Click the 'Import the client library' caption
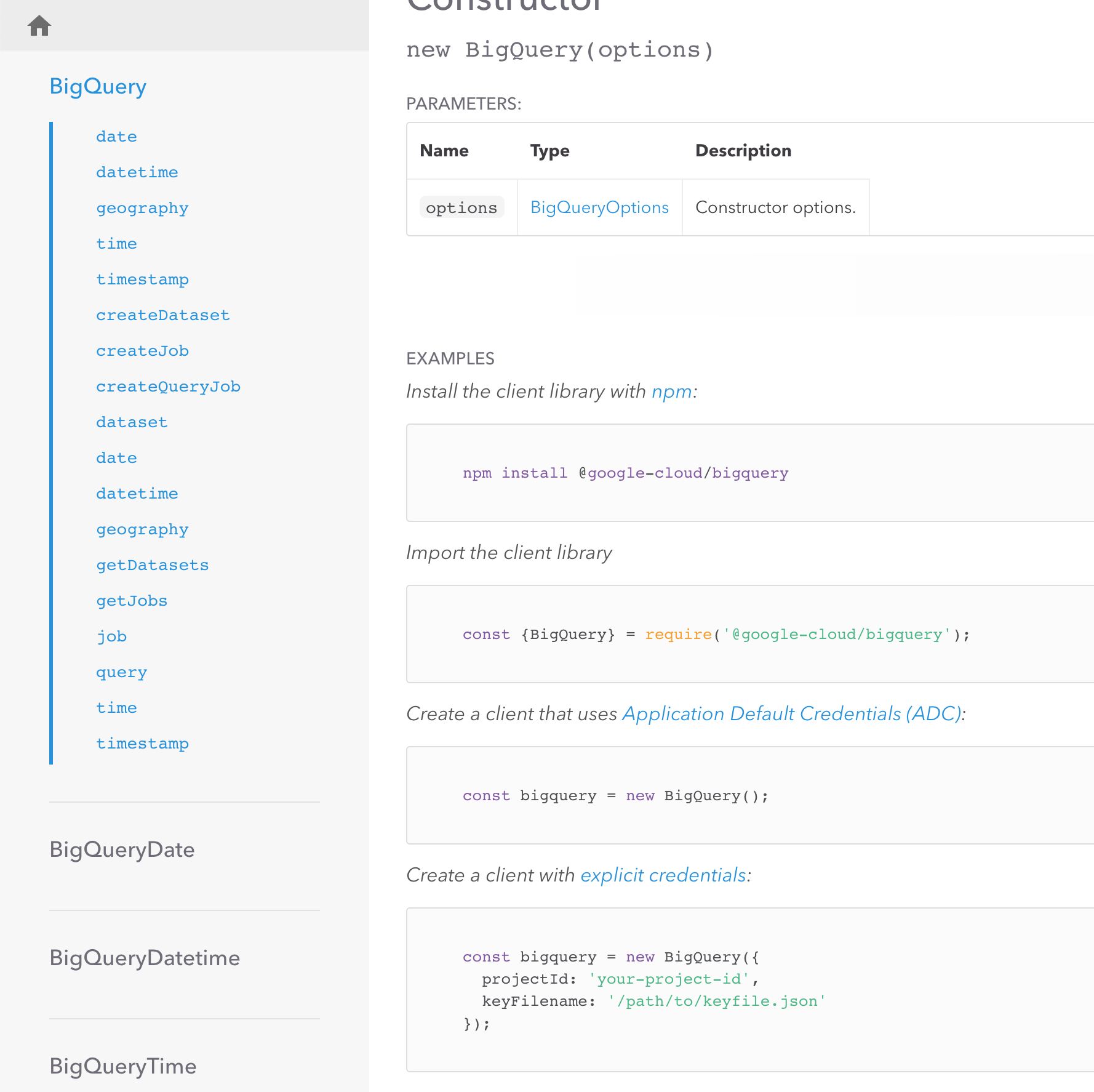 (x=509, y=553)
